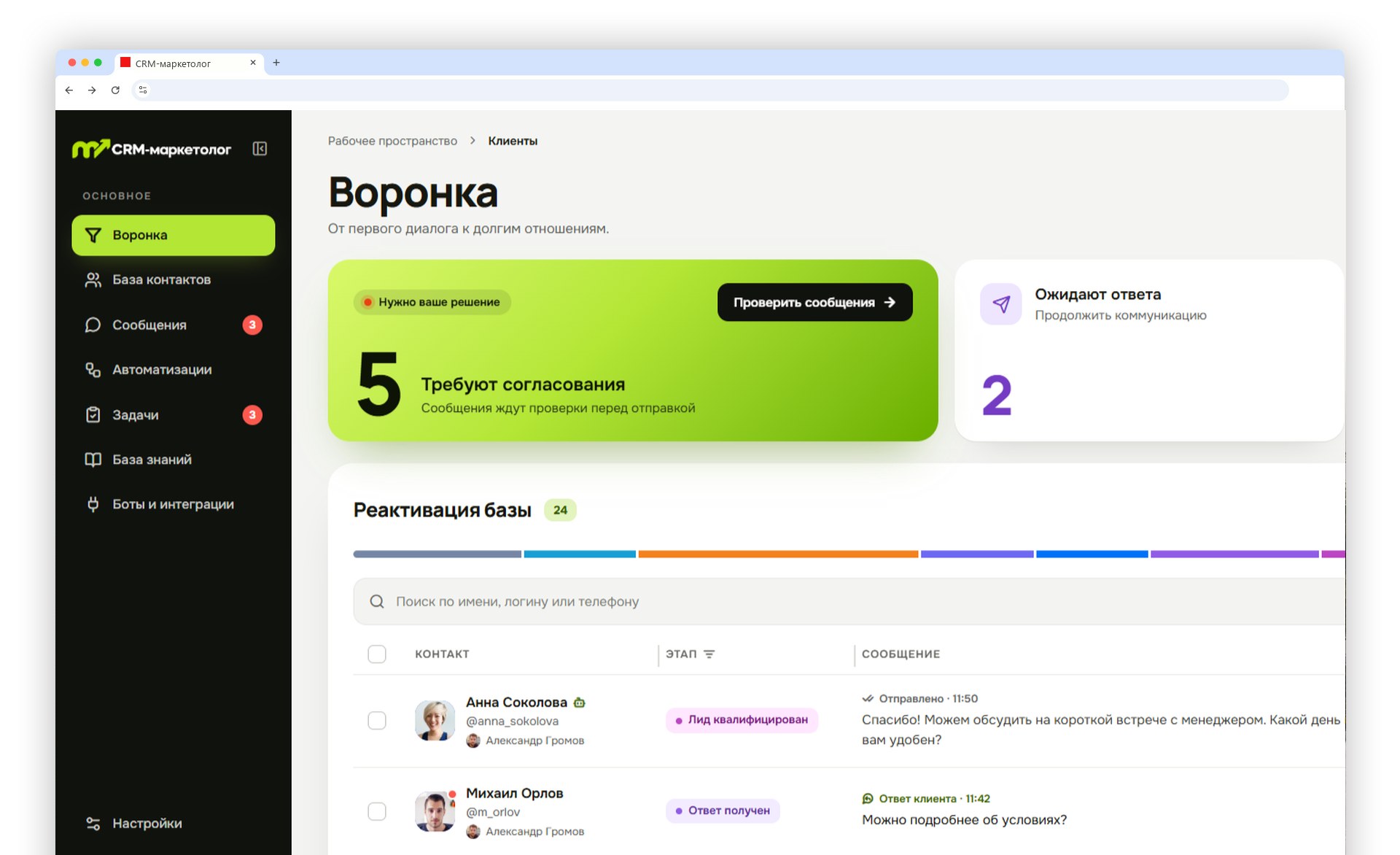Click the paper plane icon in Ожидают ответа
Viewport: 1400px width, 855px height.
(x=1000, y=304)
